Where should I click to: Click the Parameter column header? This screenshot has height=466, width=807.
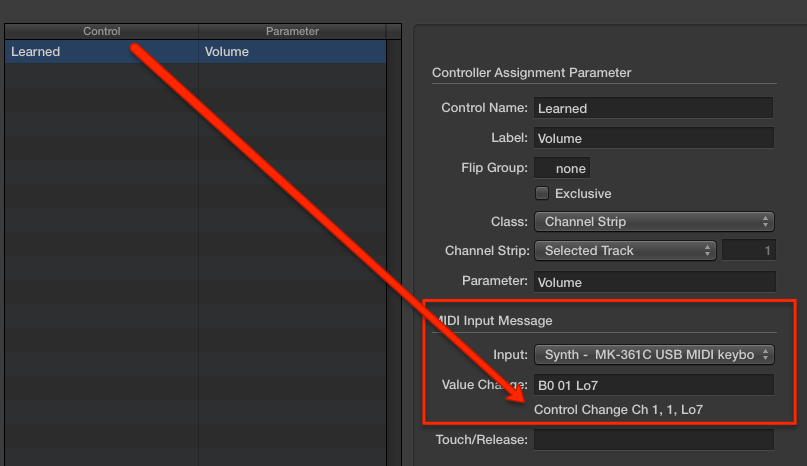tap(292, 31)
